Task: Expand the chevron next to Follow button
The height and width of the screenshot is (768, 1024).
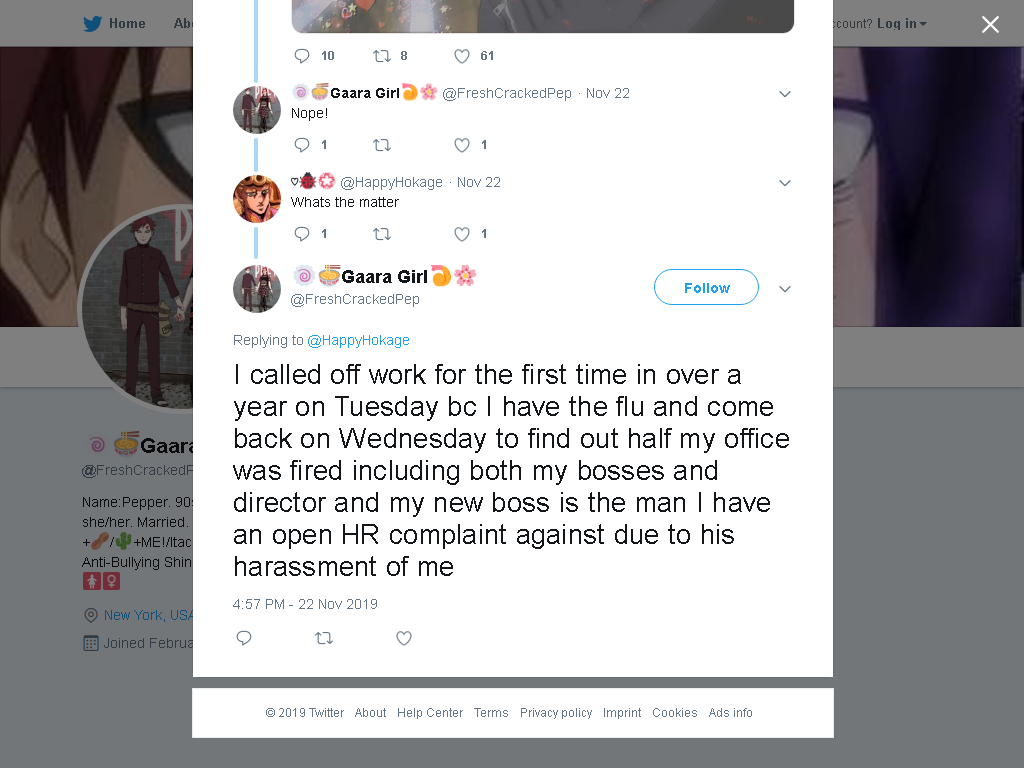Action: (x=785, y=289)
